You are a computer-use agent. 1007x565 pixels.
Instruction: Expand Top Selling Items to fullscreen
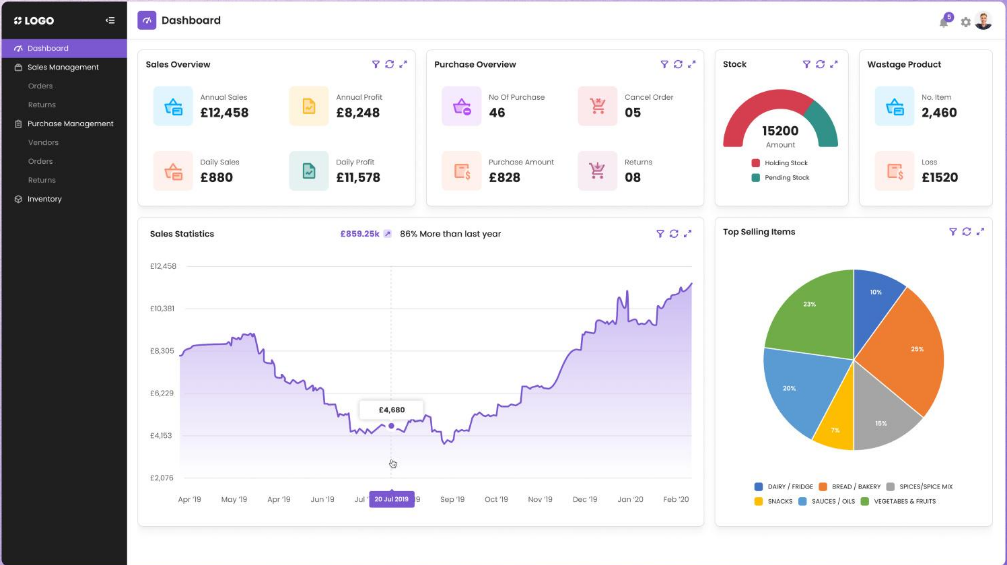coord(979,232)
